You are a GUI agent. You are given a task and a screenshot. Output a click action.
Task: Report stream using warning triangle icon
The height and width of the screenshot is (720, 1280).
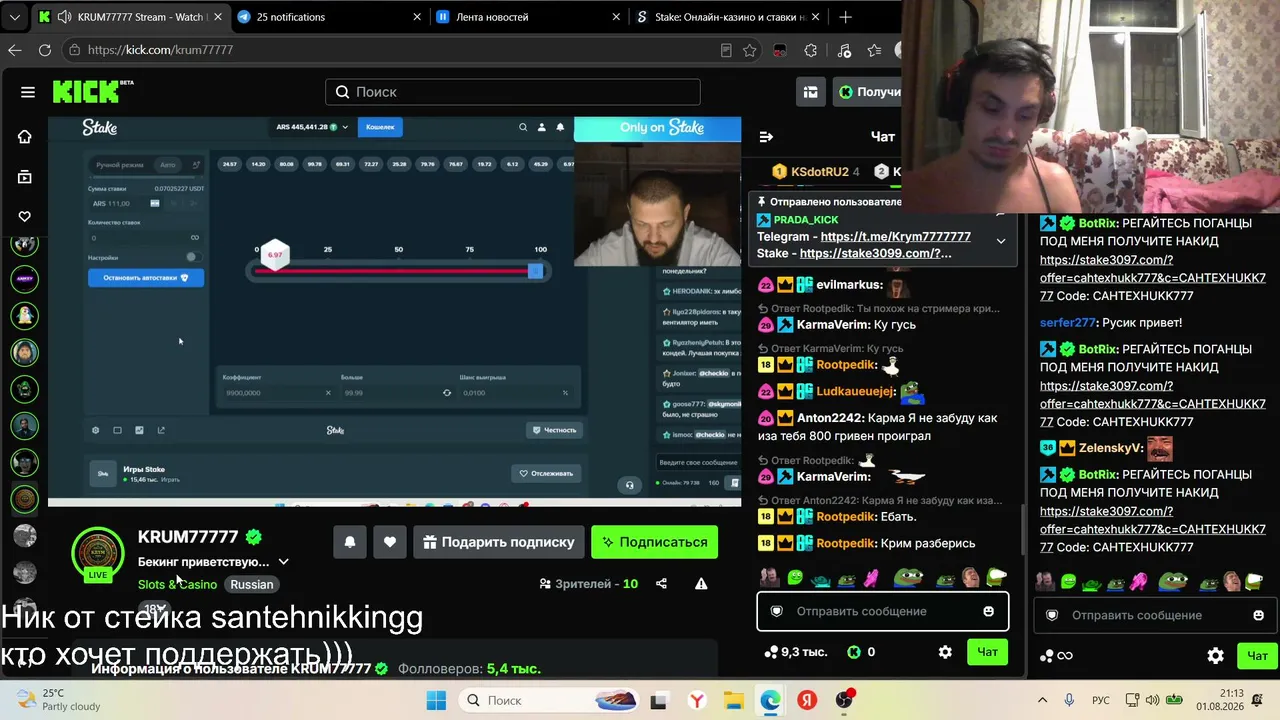(x=701, y=584)
